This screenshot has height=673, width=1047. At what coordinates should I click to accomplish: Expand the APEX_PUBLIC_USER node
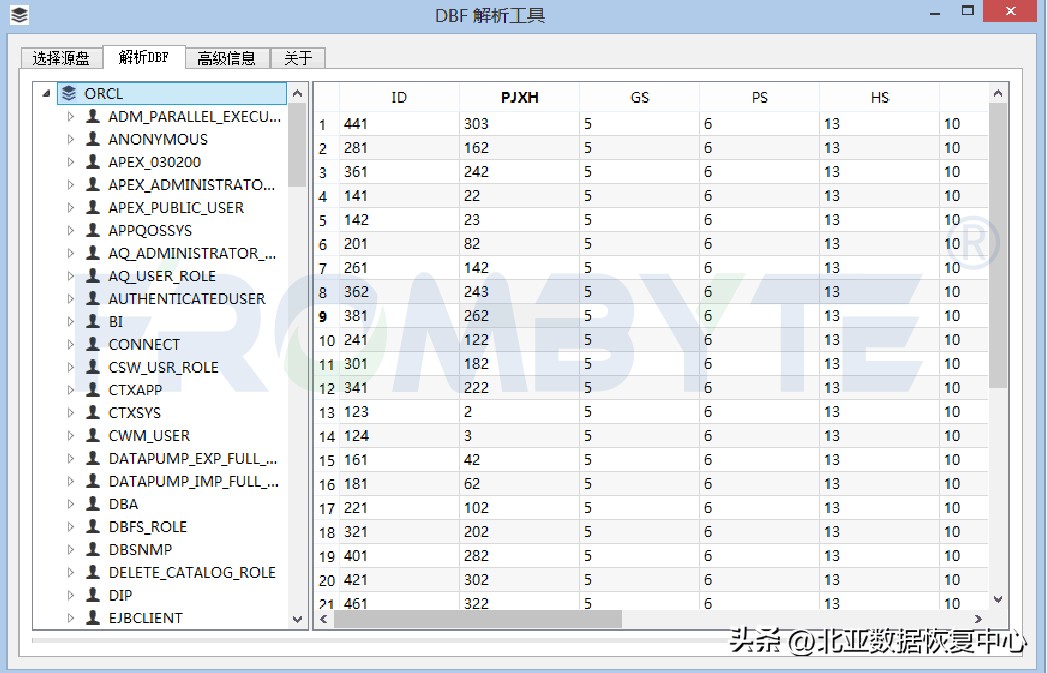[70, 208]
